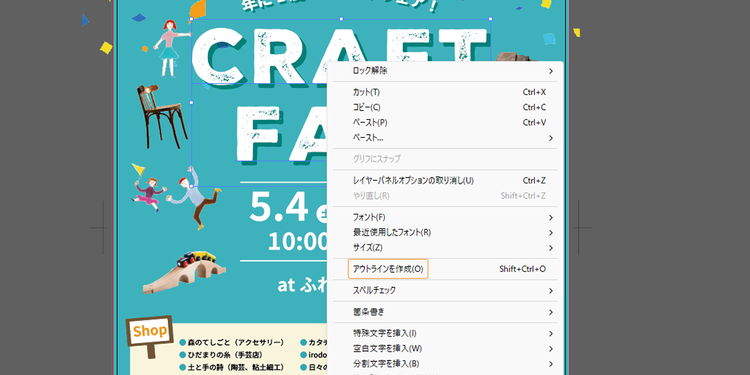
Task: Select the toy train on wooden bridge
Action: tap(184, 272)
